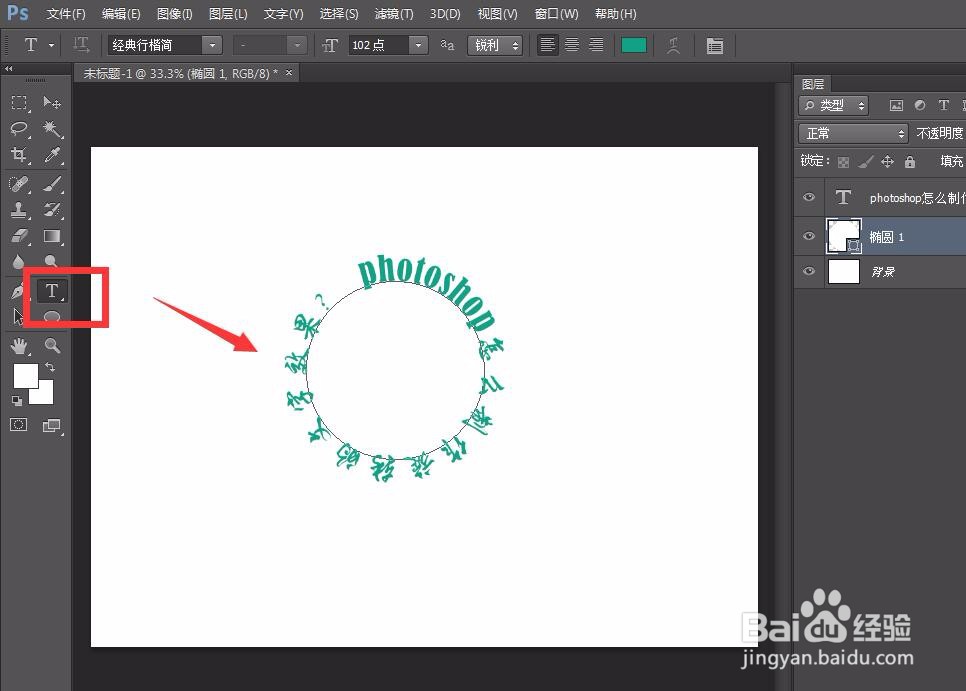The height and width of the screenshot is (691, 966).
Task: Open the font family dropdown 经典行楷简
Action: tap(212, 45)
